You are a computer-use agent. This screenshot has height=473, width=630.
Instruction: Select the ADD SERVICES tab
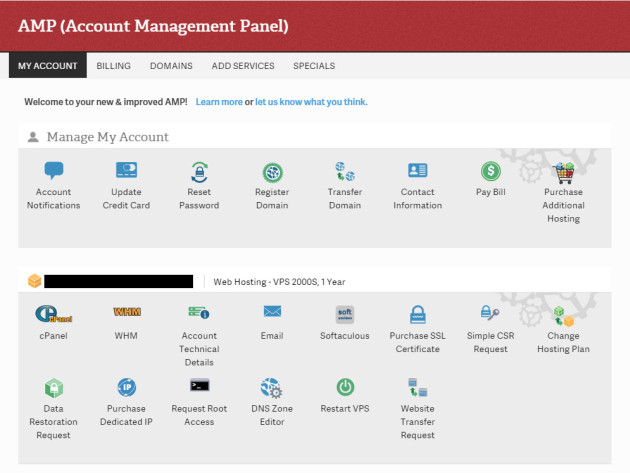pos(243,66)
